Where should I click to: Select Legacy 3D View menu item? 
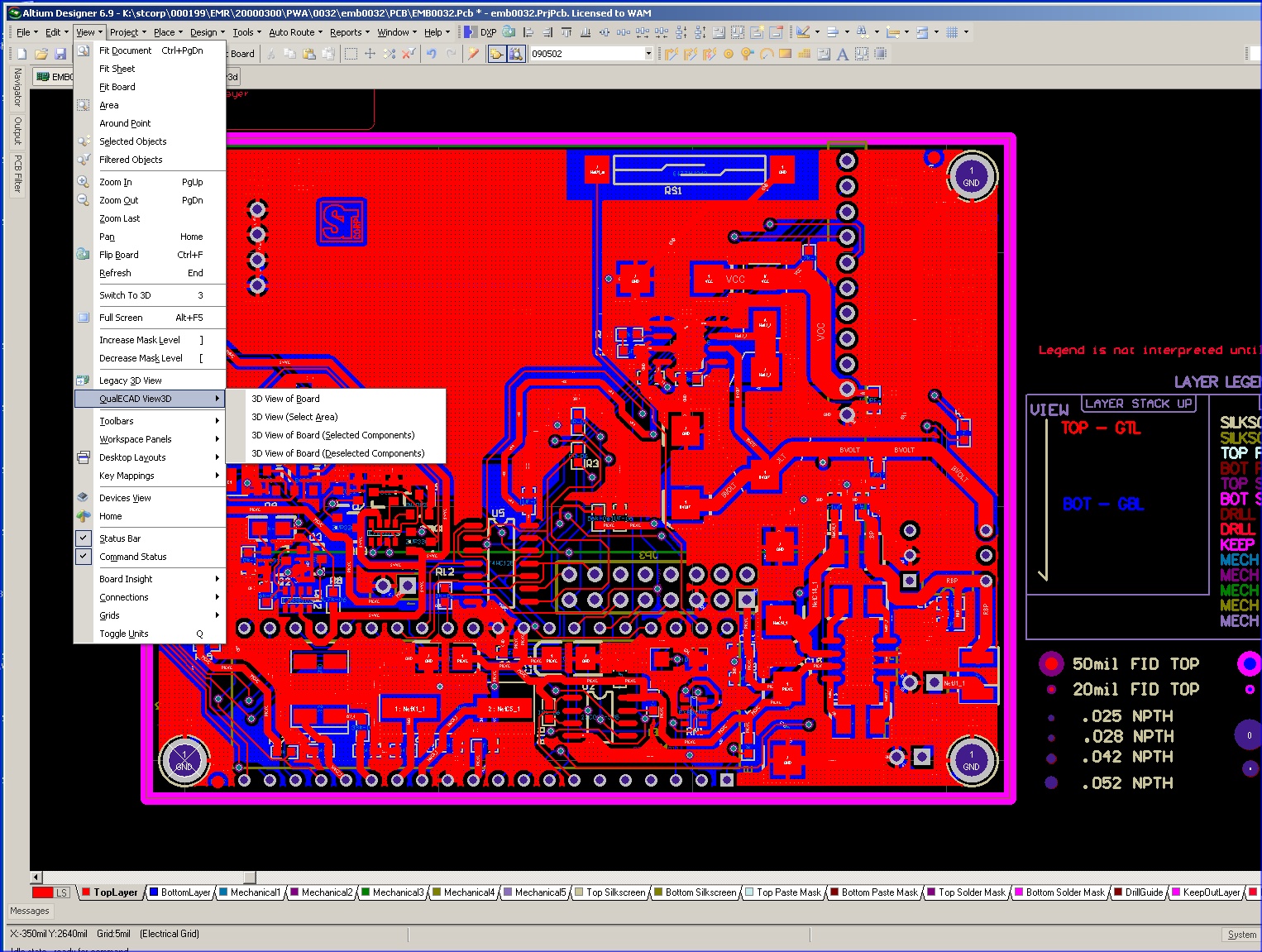coord(150,380)
